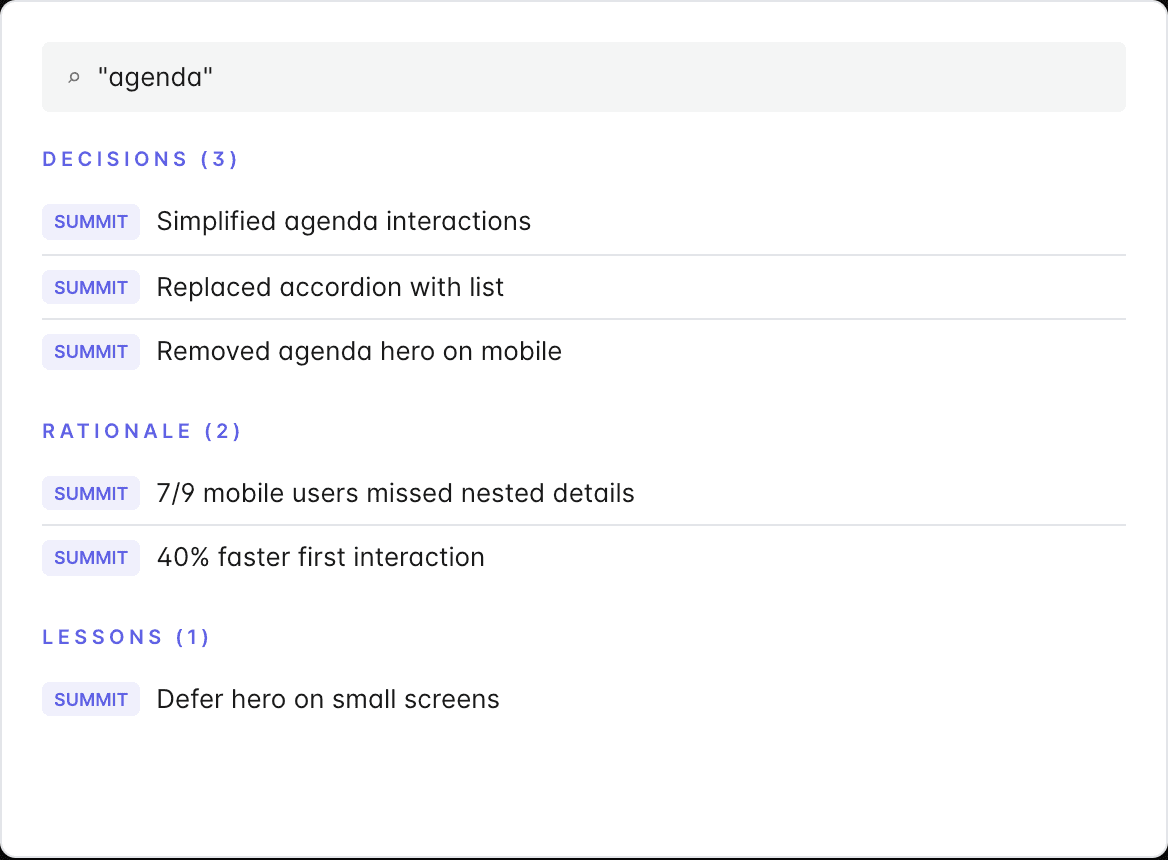Click the count in Decisions heading
1168x860 pixels.
coord(219,159)
